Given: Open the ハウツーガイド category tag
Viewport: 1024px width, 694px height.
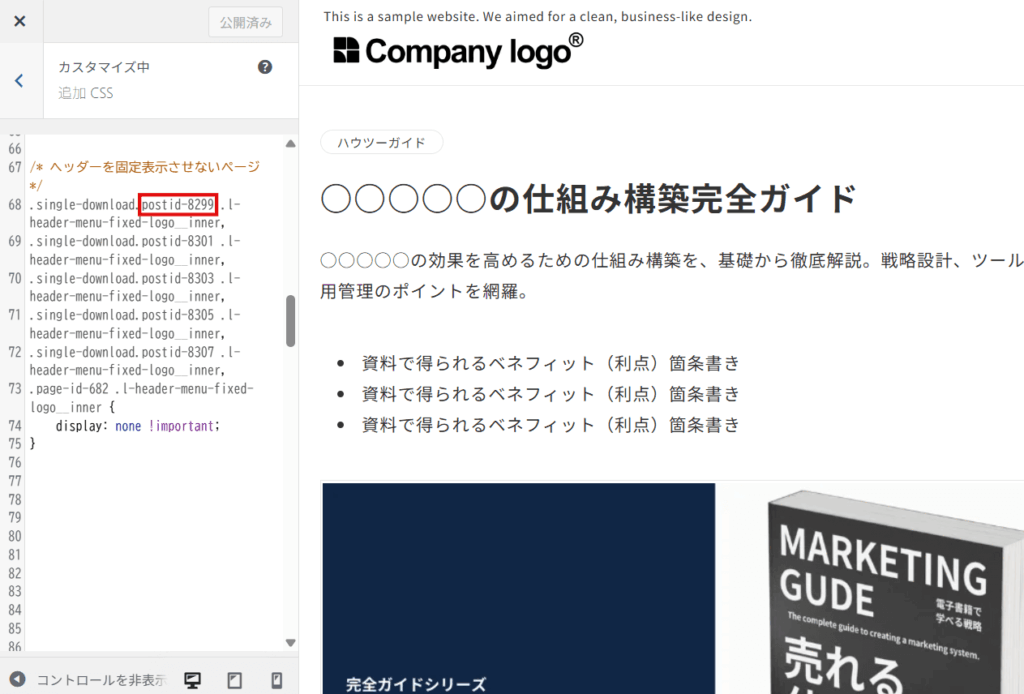Looking at the screenshot, I should point(381,143).
